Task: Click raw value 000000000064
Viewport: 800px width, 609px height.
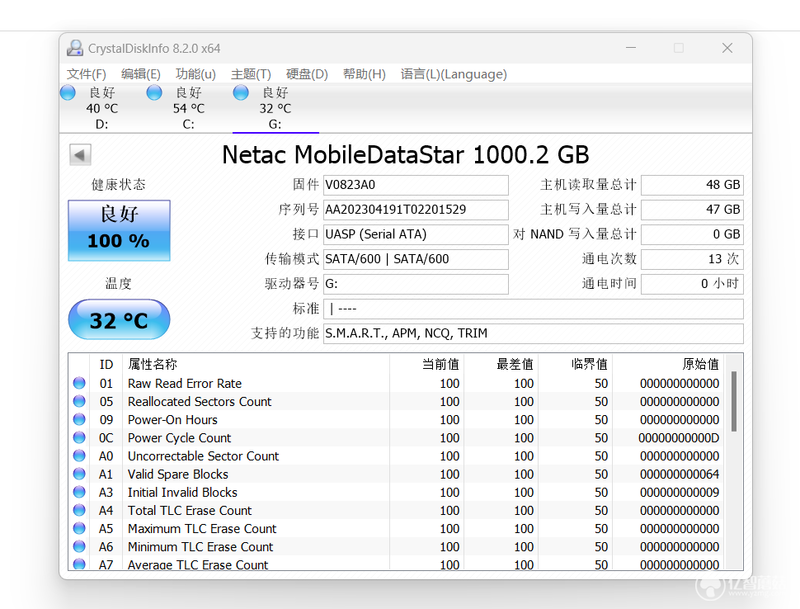Action: pos(680,474)
